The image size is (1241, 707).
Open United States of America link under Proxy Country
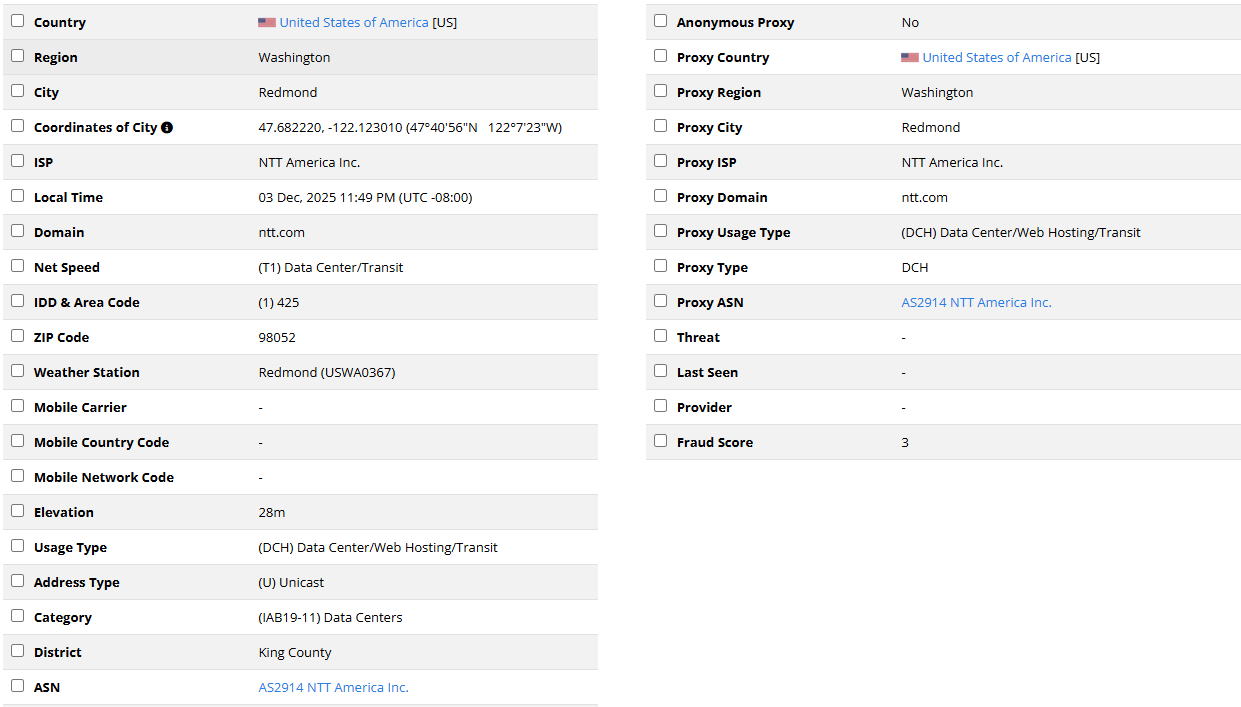point(997,57)
